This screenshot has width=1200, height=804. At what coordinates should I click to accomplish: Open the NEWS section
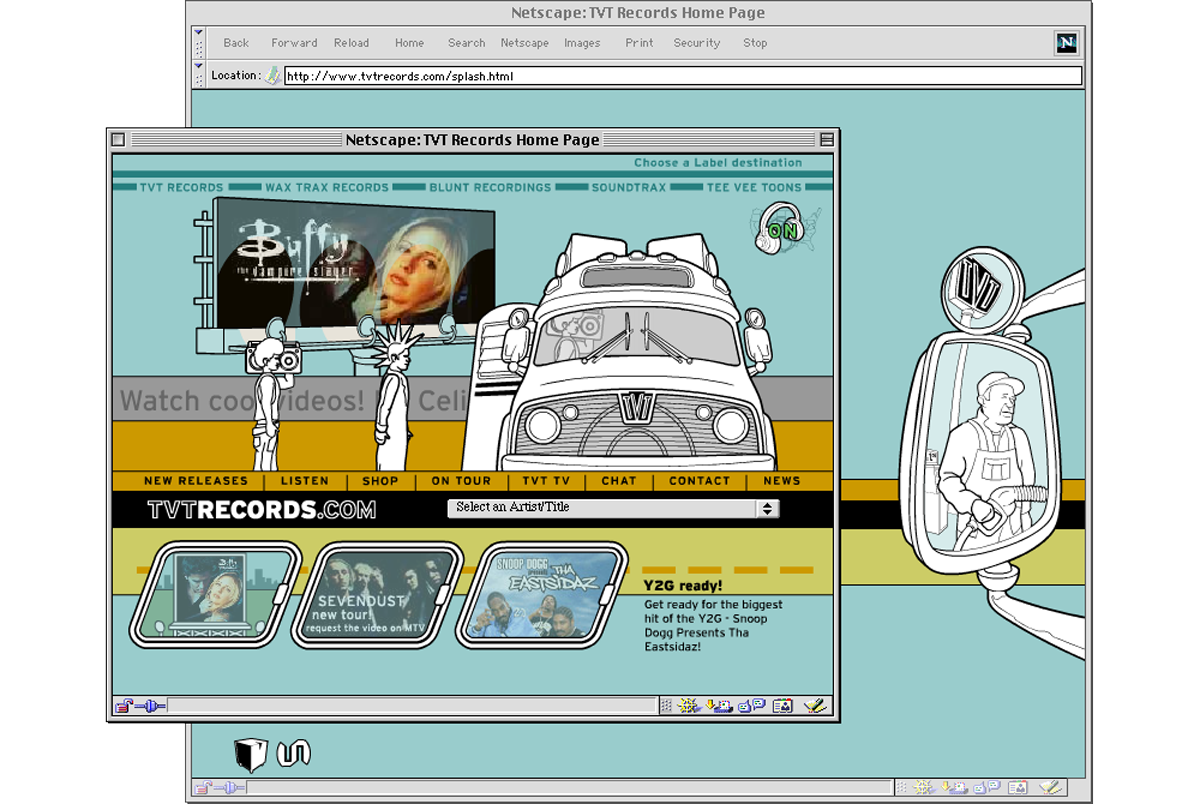coord(782,481)
